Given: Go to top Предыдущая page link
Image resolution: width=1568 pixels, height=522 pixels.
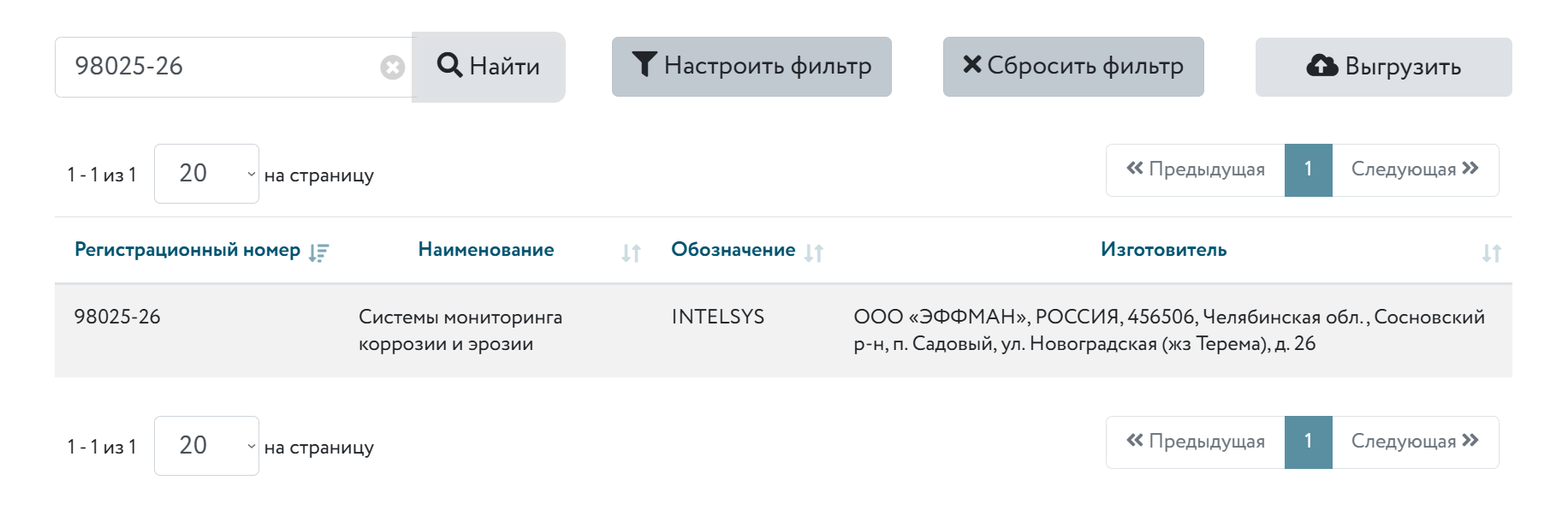Looking at the screenshot, I should click(x=1196, y=169).
